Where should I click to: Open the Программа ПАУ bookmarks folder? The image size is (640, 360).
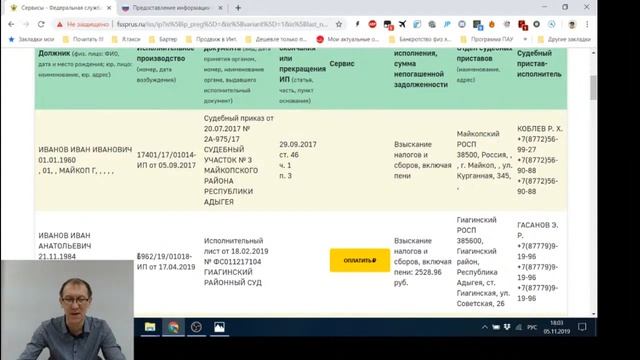487,39
